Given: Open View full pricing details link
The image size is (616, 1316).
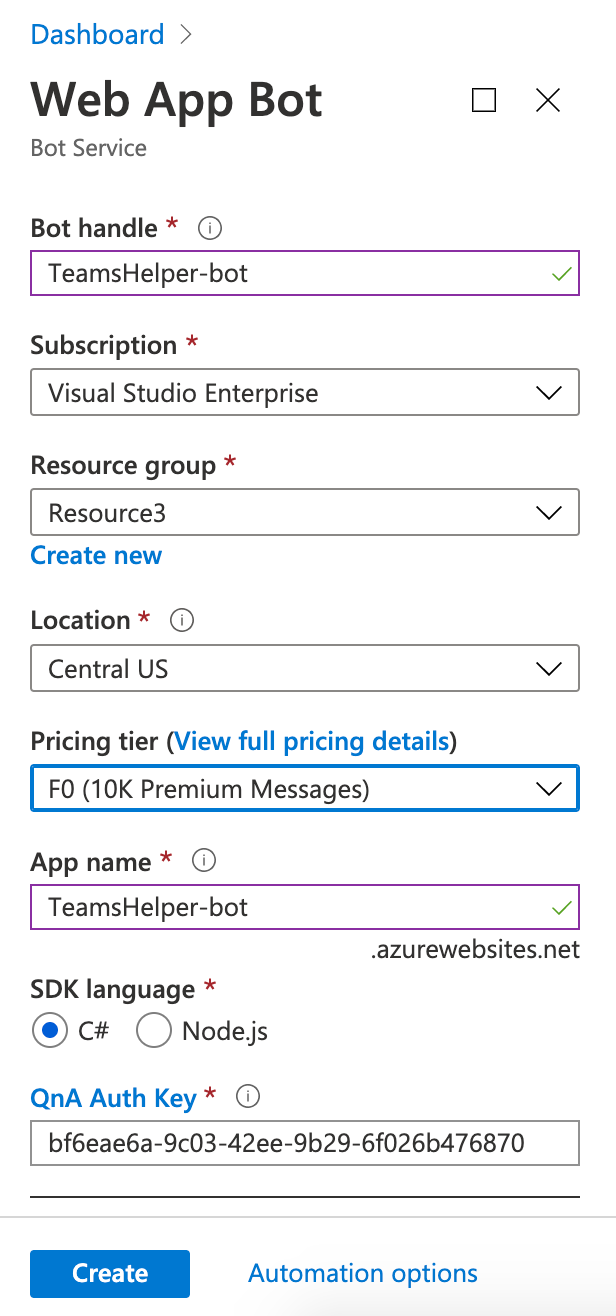Looking at the screenshot, I should click(311, 742).
